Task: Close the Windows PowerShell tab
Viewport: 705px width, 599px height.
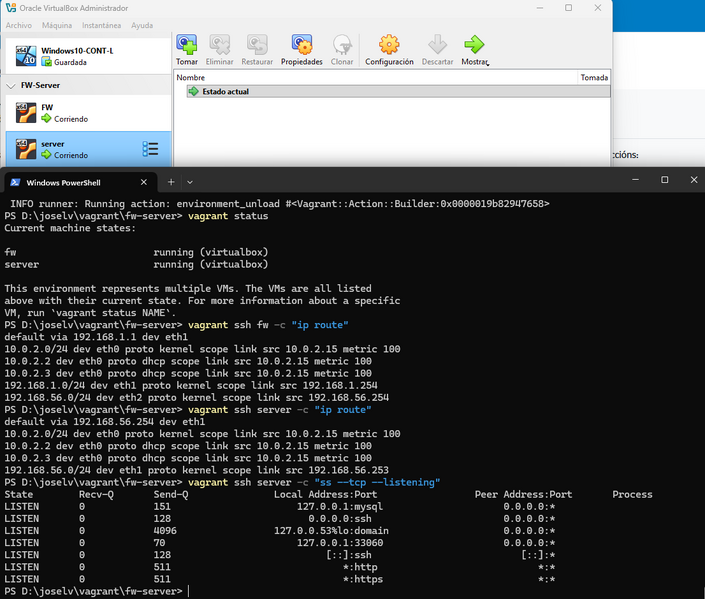Action: [x=144, y=182]
